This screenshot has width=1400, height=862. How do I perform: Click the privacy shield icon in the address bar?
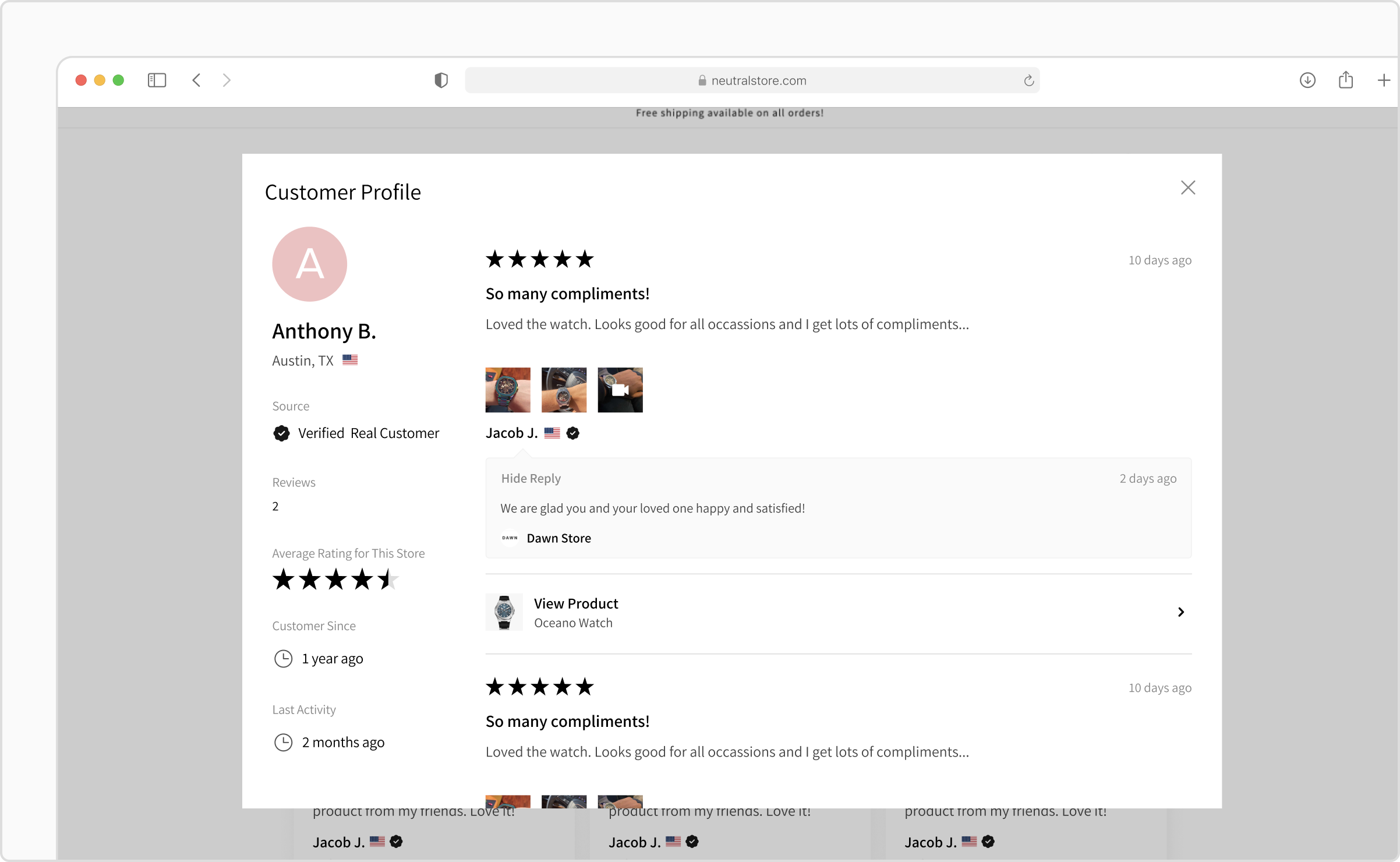coord(441,80)
